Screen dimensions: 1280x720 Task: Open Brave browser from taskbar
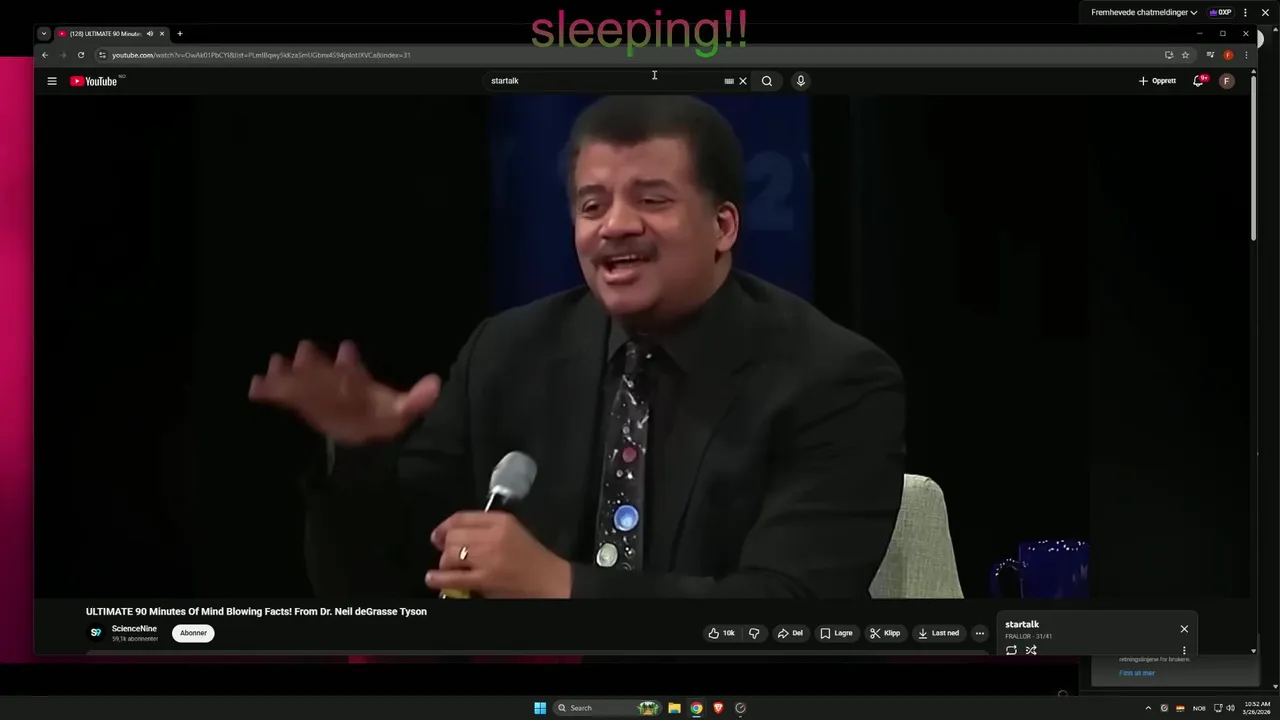pyautogui.click(x=718, y=708)
